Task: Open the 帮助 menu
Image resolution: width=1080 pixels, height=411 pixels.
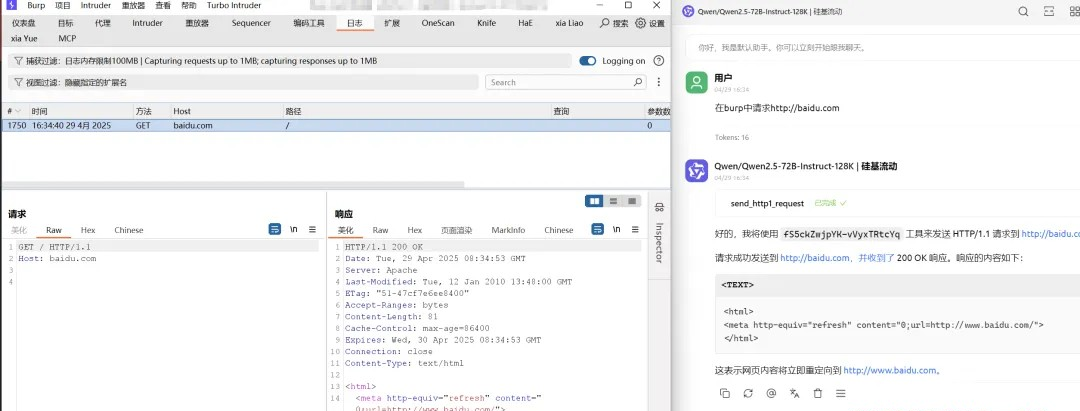Action: [x=188, y=6]
